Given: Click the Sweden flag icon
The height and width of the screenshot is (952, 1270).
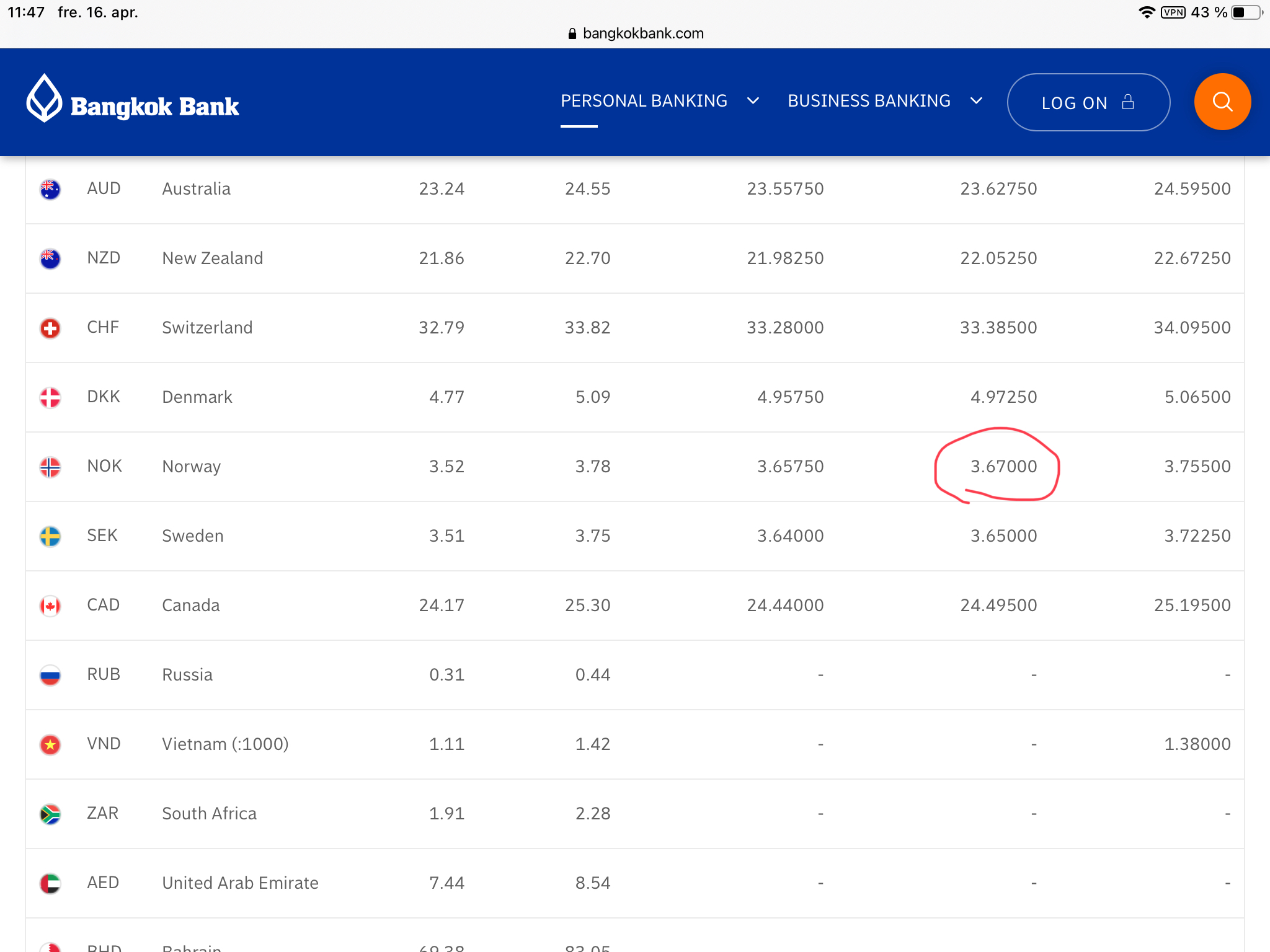Looking at the screenshot, I should [x=50, y=536].
